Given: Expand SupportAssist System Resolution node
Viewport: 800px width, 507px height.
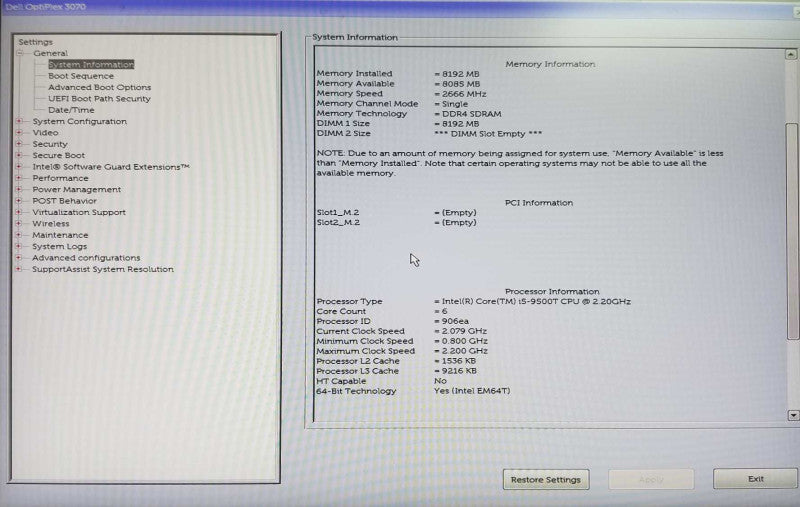Looking at the screenshot, I should pos(19,269).
